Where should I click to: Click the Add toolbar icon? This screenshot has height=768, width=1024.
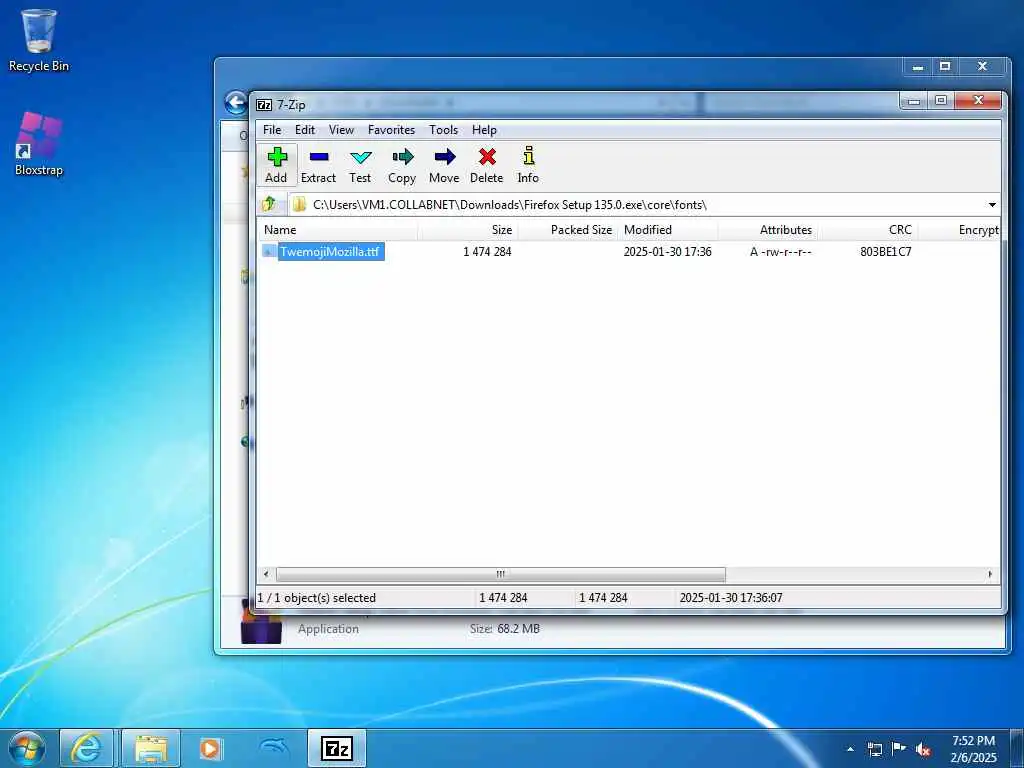pyautogui.click(x=276, y=165)
